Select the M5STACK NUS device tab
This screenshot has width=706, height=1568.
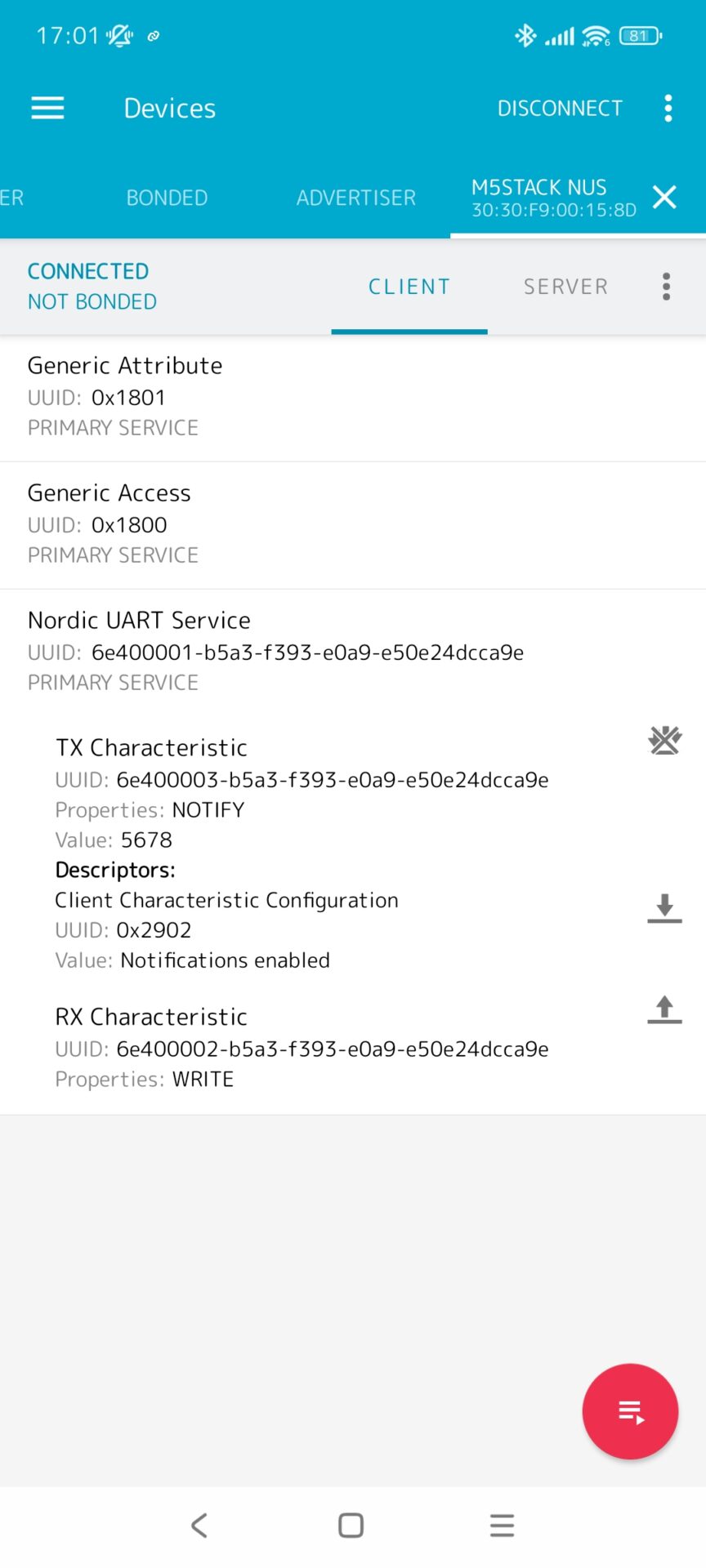(554, 198)
